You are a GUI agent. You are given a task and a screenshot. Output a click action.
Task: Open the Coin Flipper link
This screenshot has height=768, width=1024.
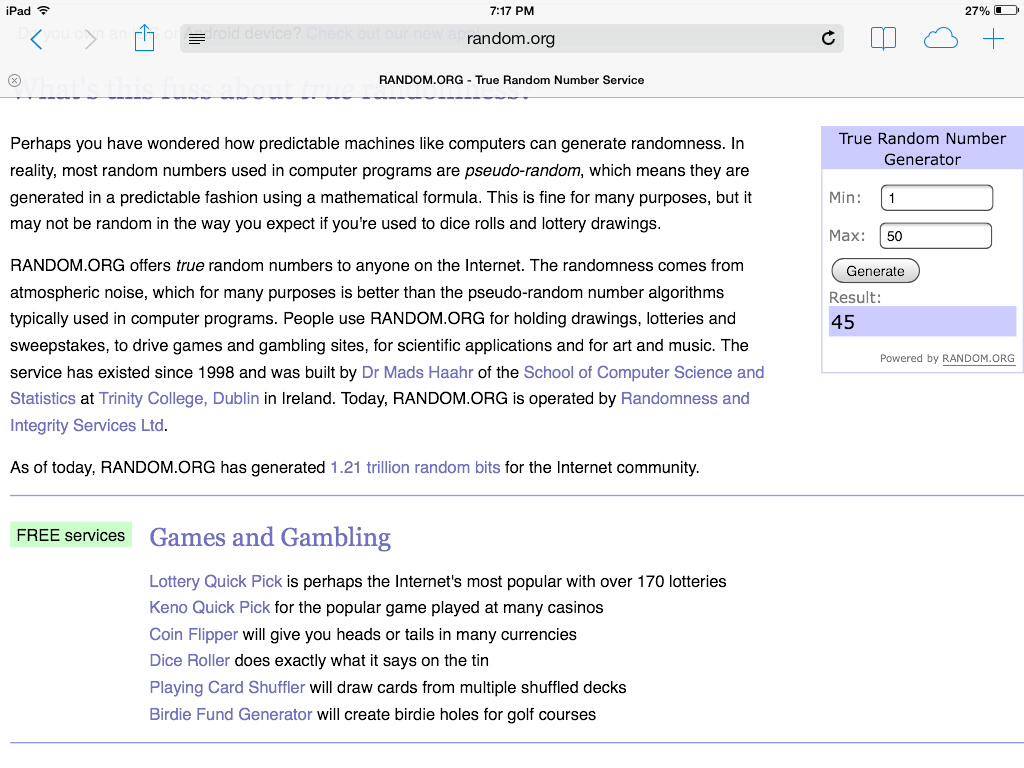(193, 634)
